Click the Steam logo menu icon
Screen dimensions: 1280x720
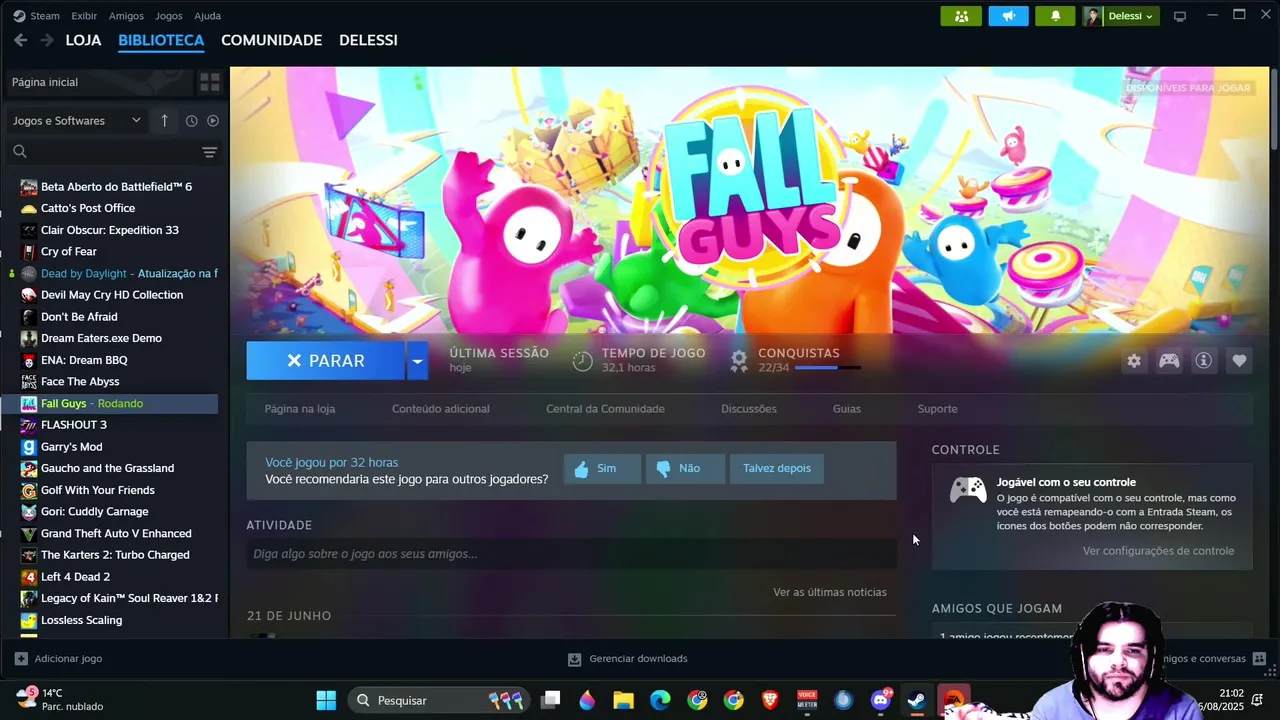[19, 16]
